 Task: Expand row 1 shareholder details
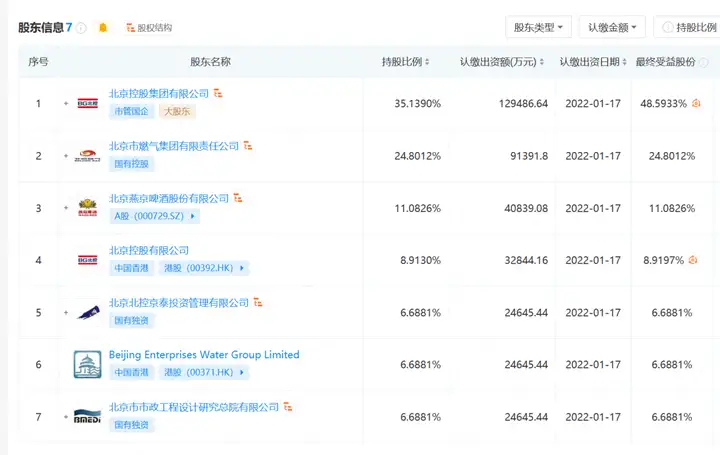click(66, 103)
